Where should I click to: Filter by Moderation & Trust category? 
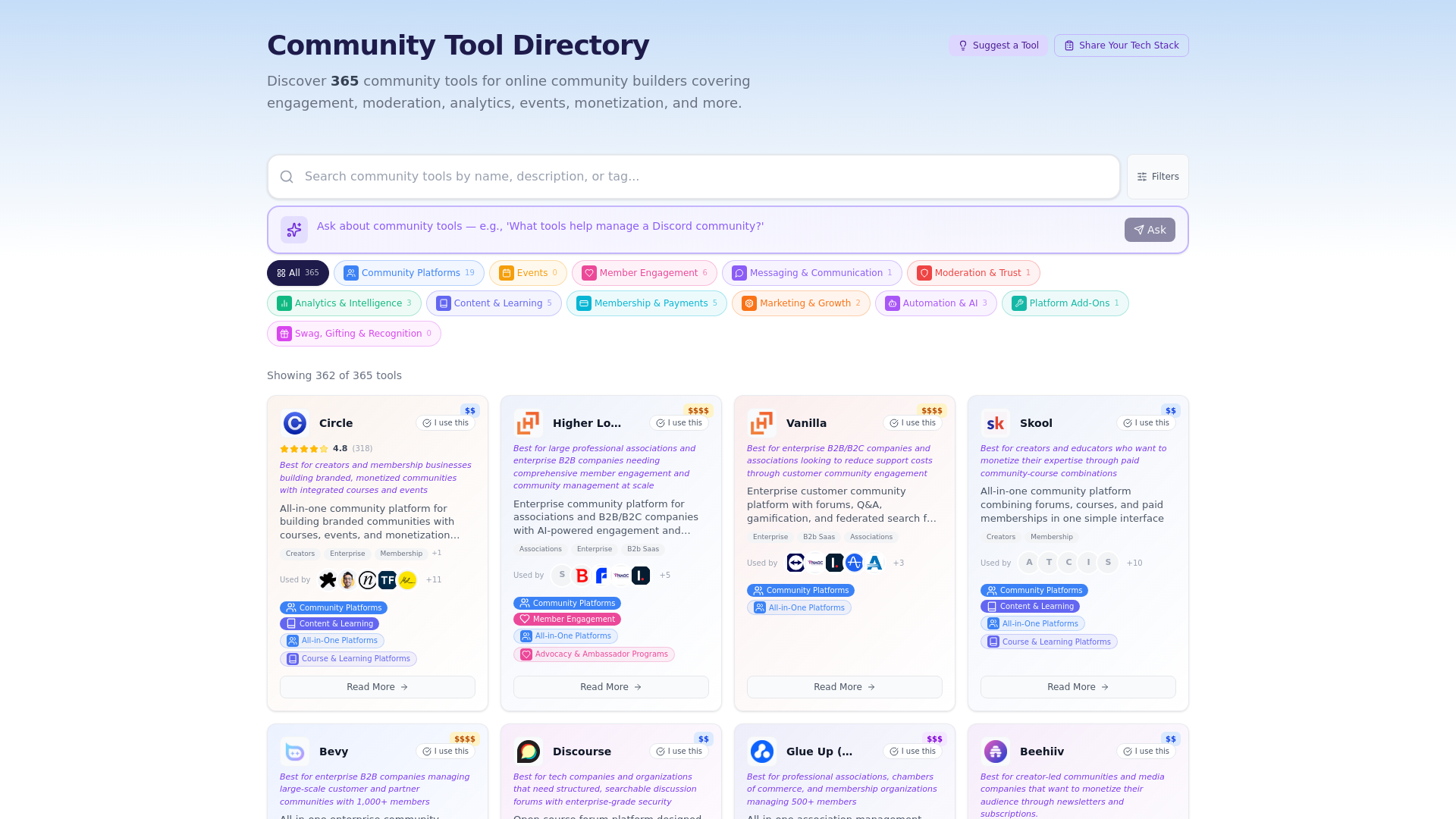(x=974, y=273)
